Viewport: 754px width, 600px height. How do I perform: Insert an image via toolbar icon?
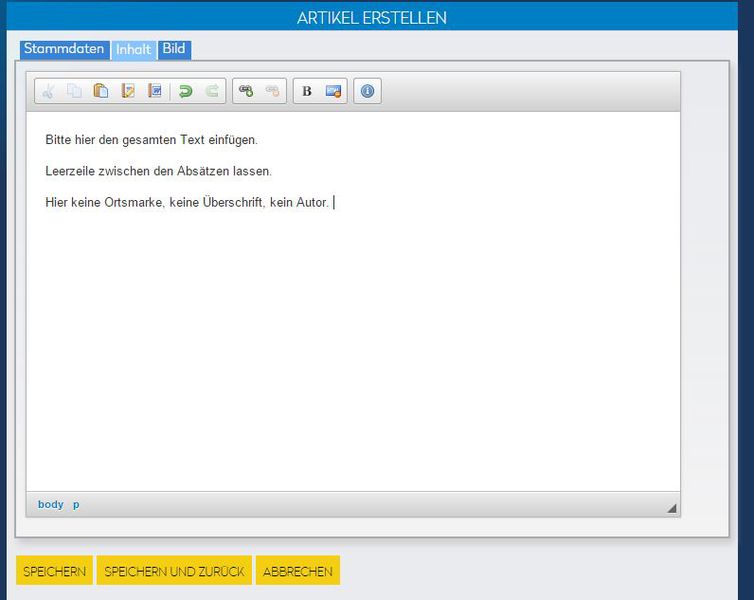(x=333, y=91)
